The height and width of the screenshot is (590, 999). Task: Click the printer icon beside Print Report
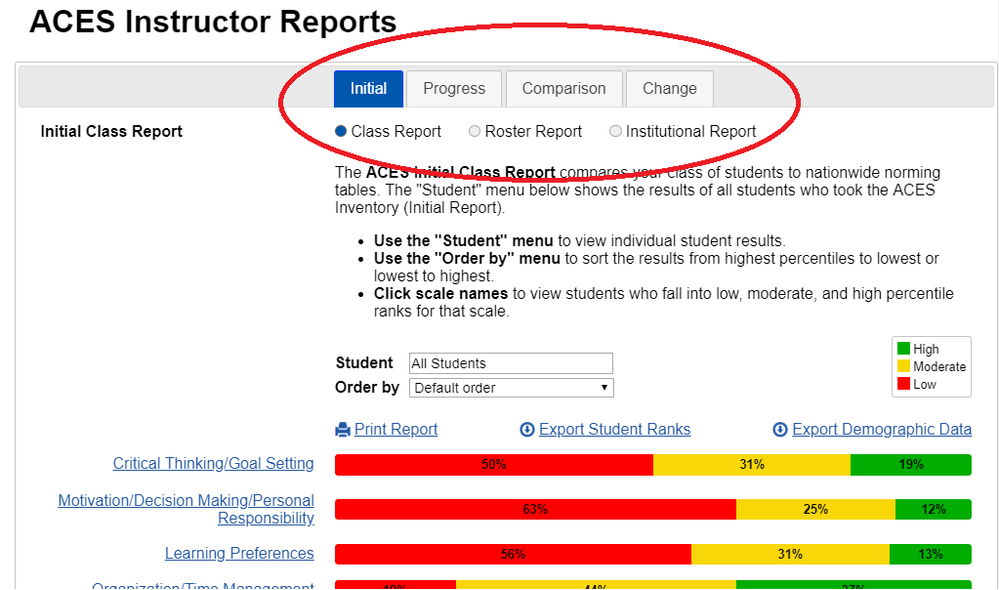pyautogui.click(x=343, y=430)
